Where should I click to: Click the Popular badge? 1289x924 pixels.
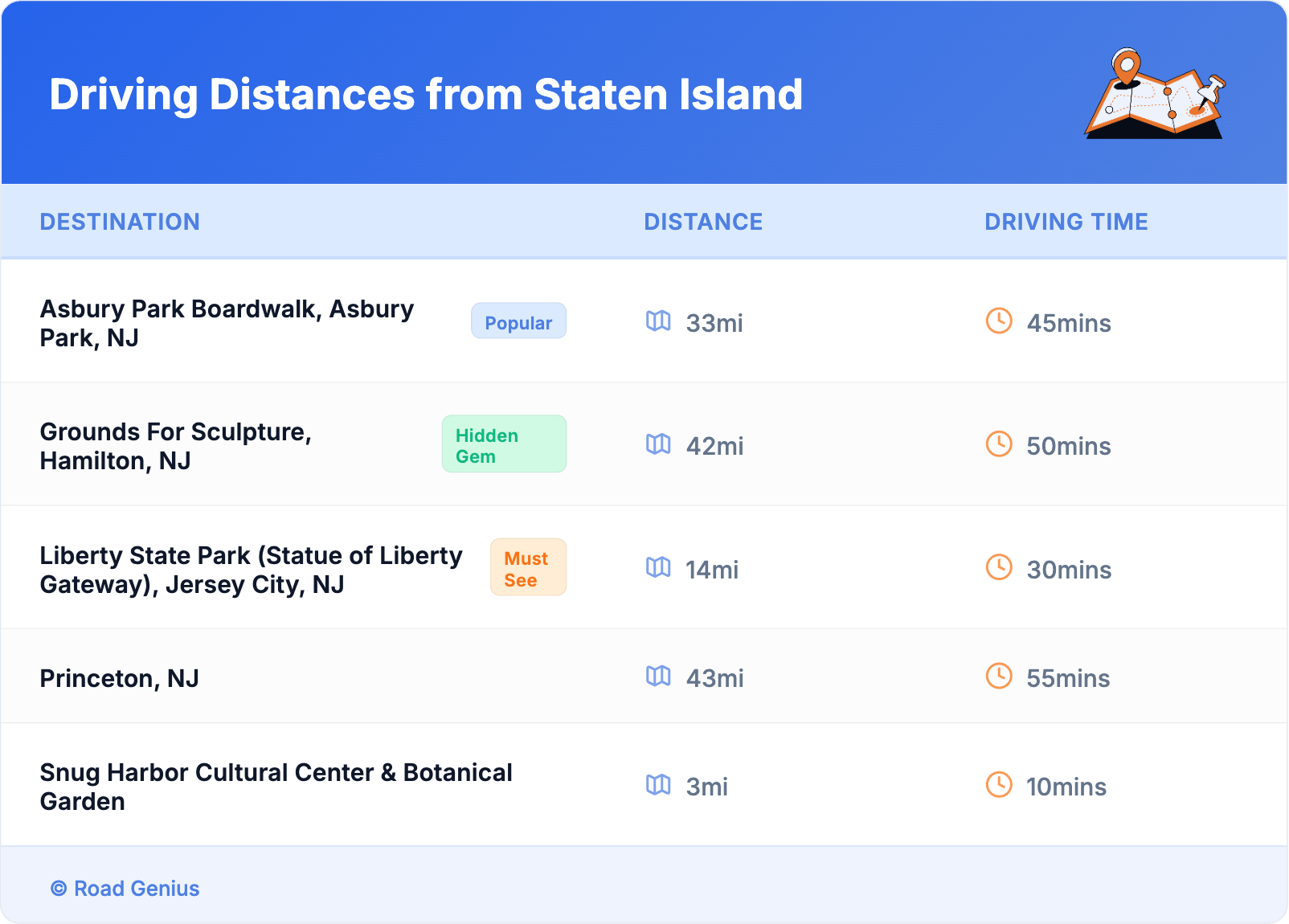518,321
